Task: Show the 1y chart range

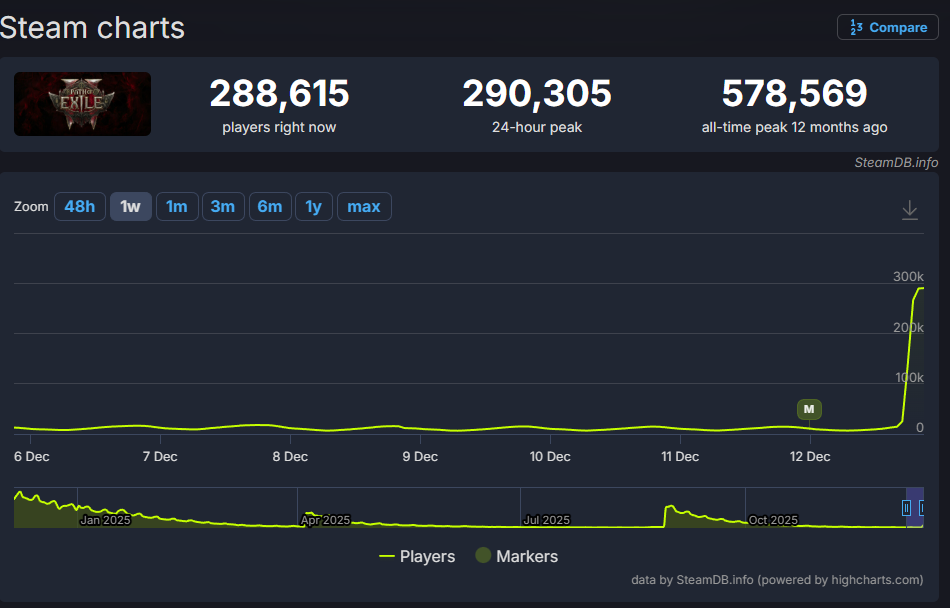Action: coord(314,207)
